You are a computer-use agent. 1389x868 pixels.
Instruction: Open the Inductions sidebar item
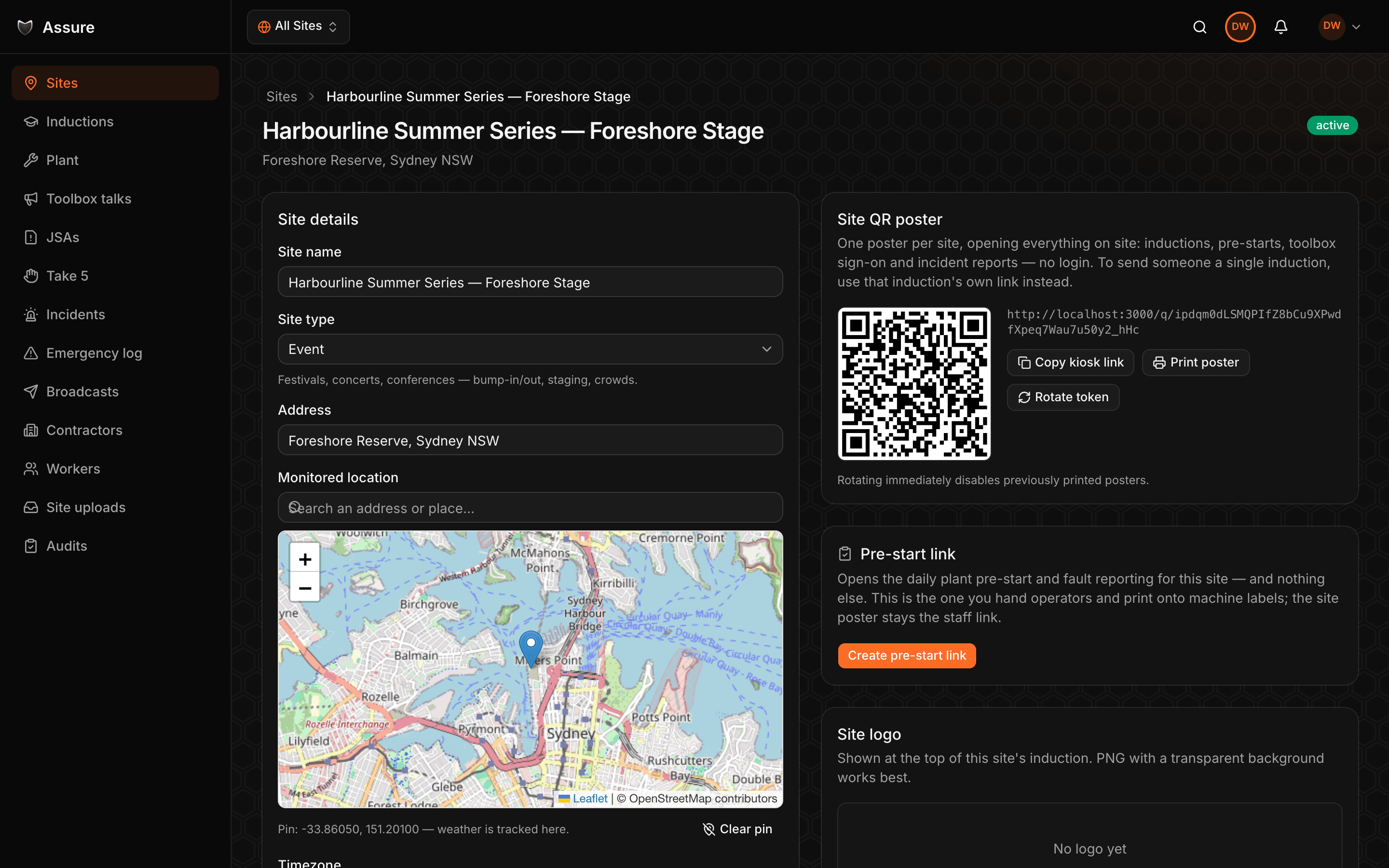115,121
